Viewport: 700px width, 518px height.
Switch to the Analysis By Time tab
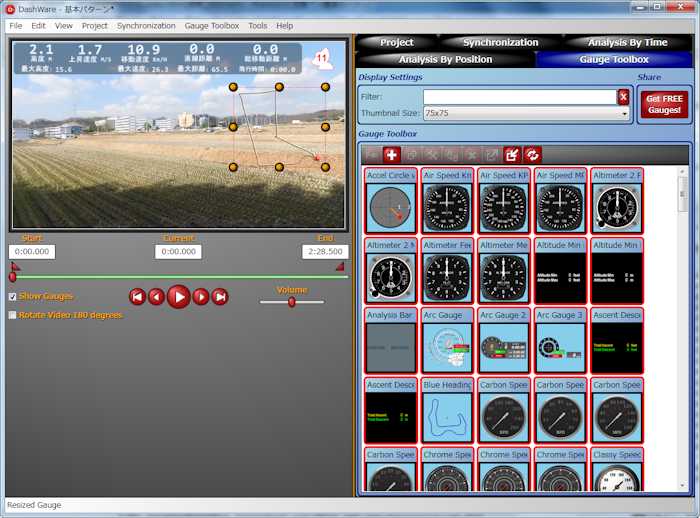pos(628,42)
